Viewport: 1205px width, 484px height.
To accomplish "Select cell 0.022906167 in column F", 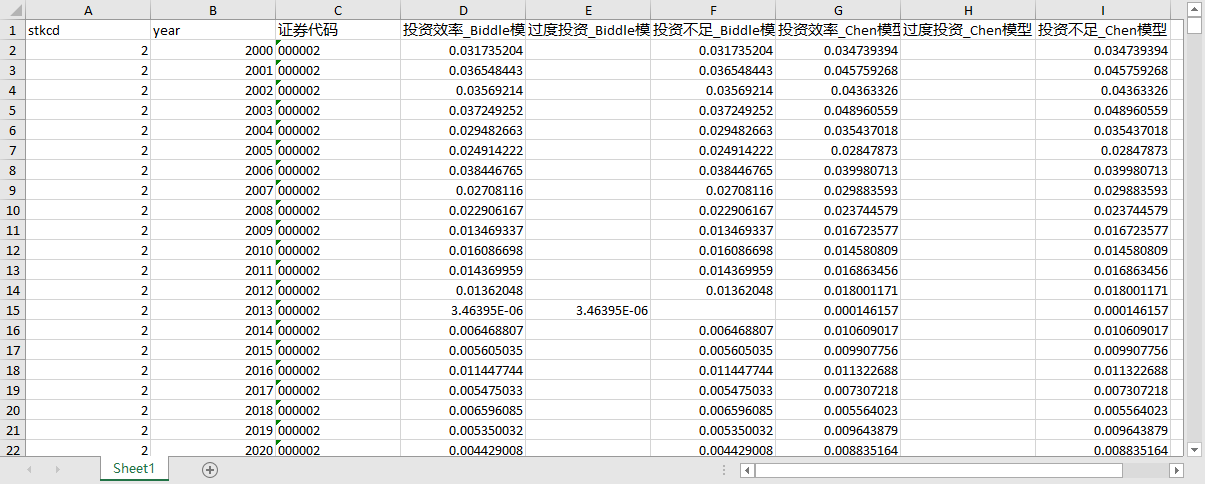I will click(x=713, y=210).
